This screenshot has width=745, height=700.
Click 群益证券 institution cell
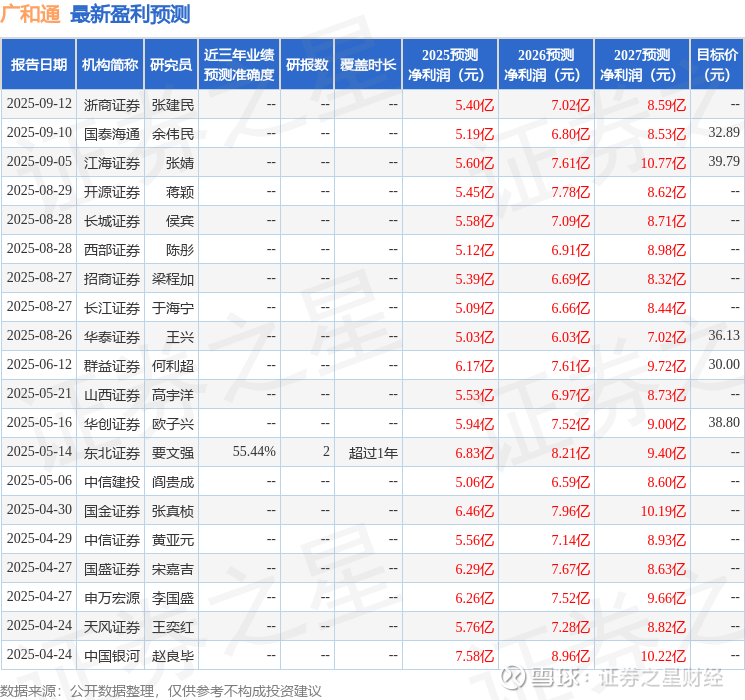(112, 366)
